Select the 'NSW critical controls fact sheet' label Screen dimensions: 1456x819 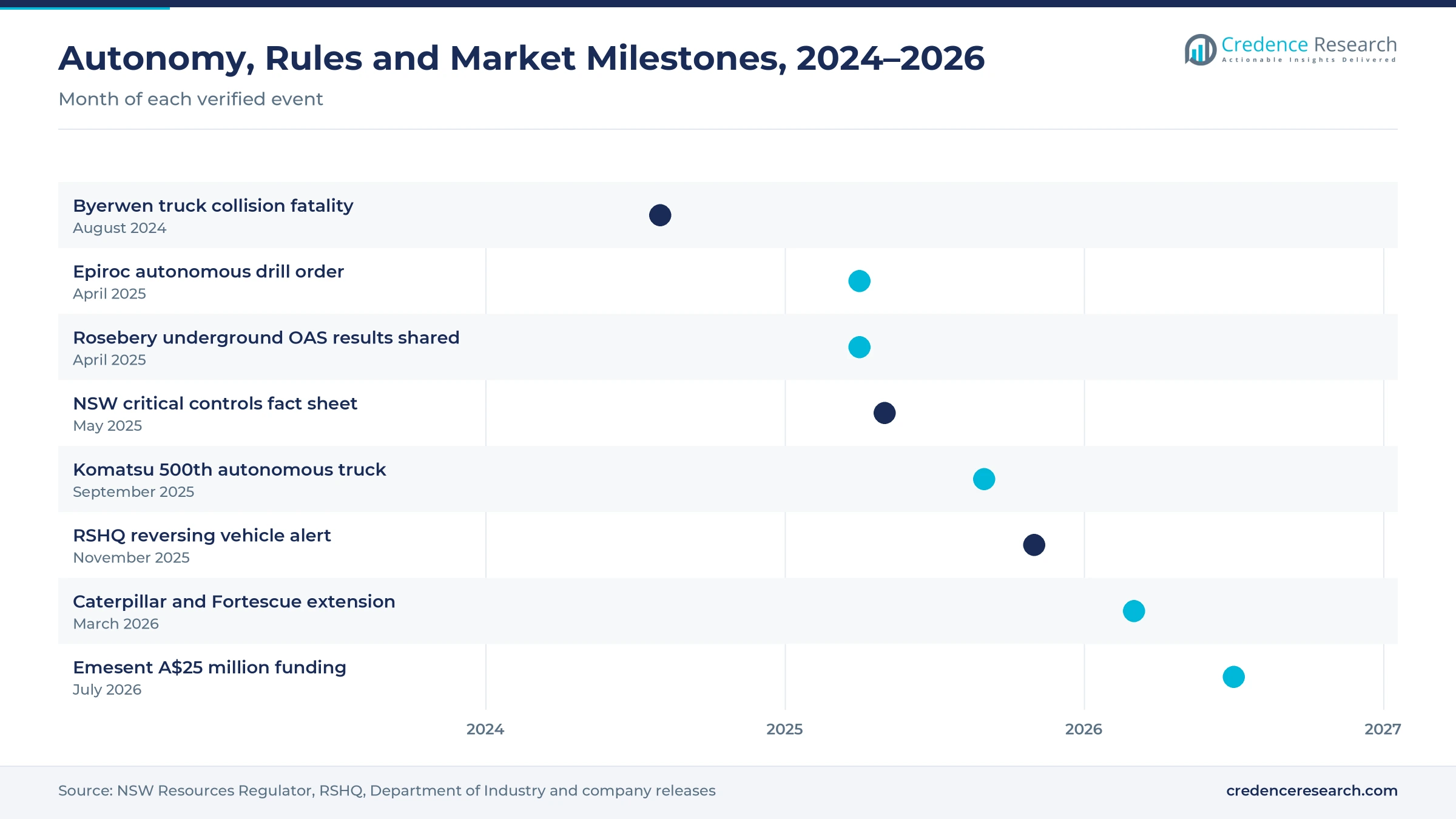[215, 404]
